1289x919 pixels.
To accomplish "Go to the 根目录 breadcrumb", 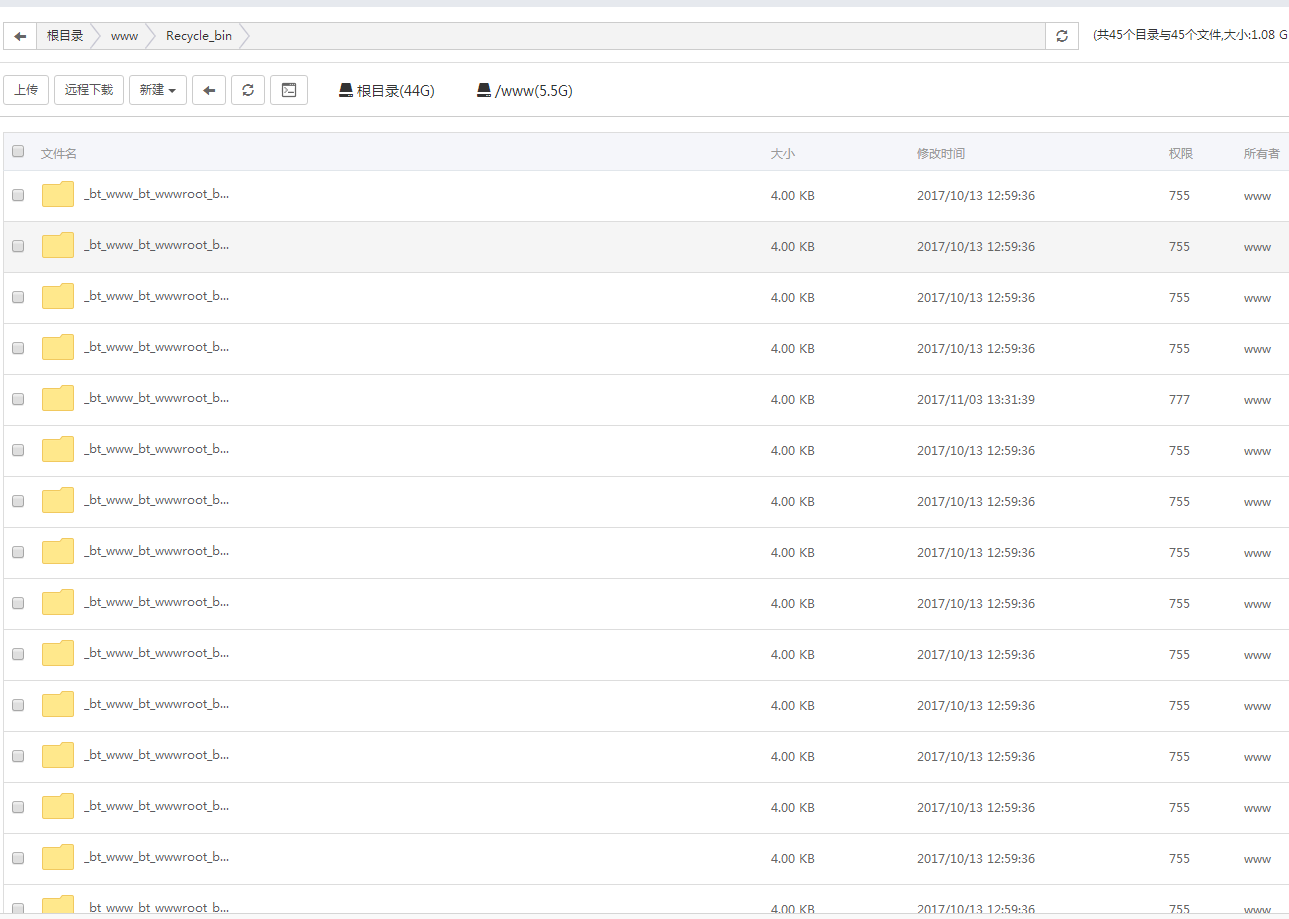I will tap(65, 36).
